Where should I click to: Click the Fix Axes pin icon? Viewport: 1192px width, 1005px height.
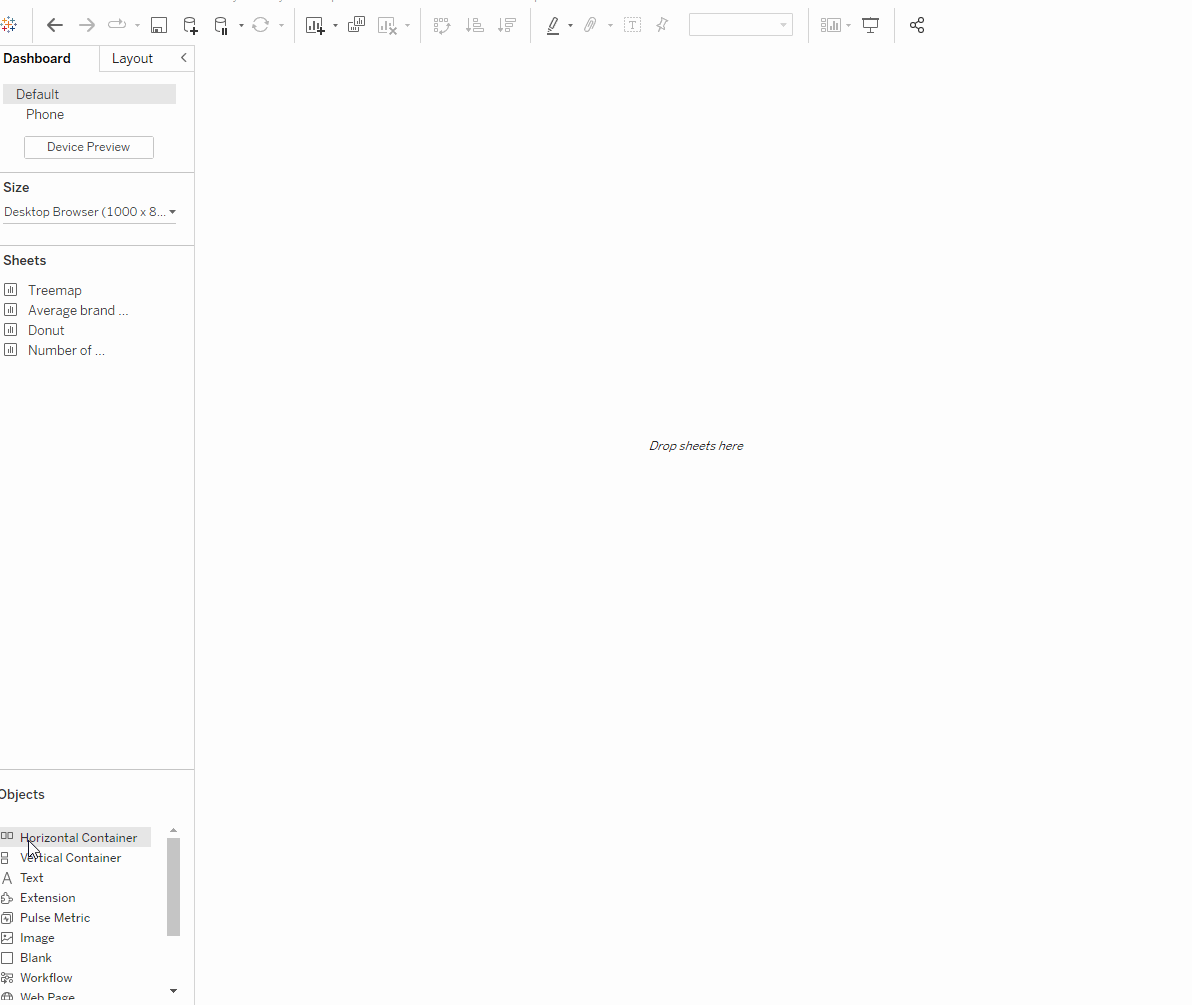662,25
